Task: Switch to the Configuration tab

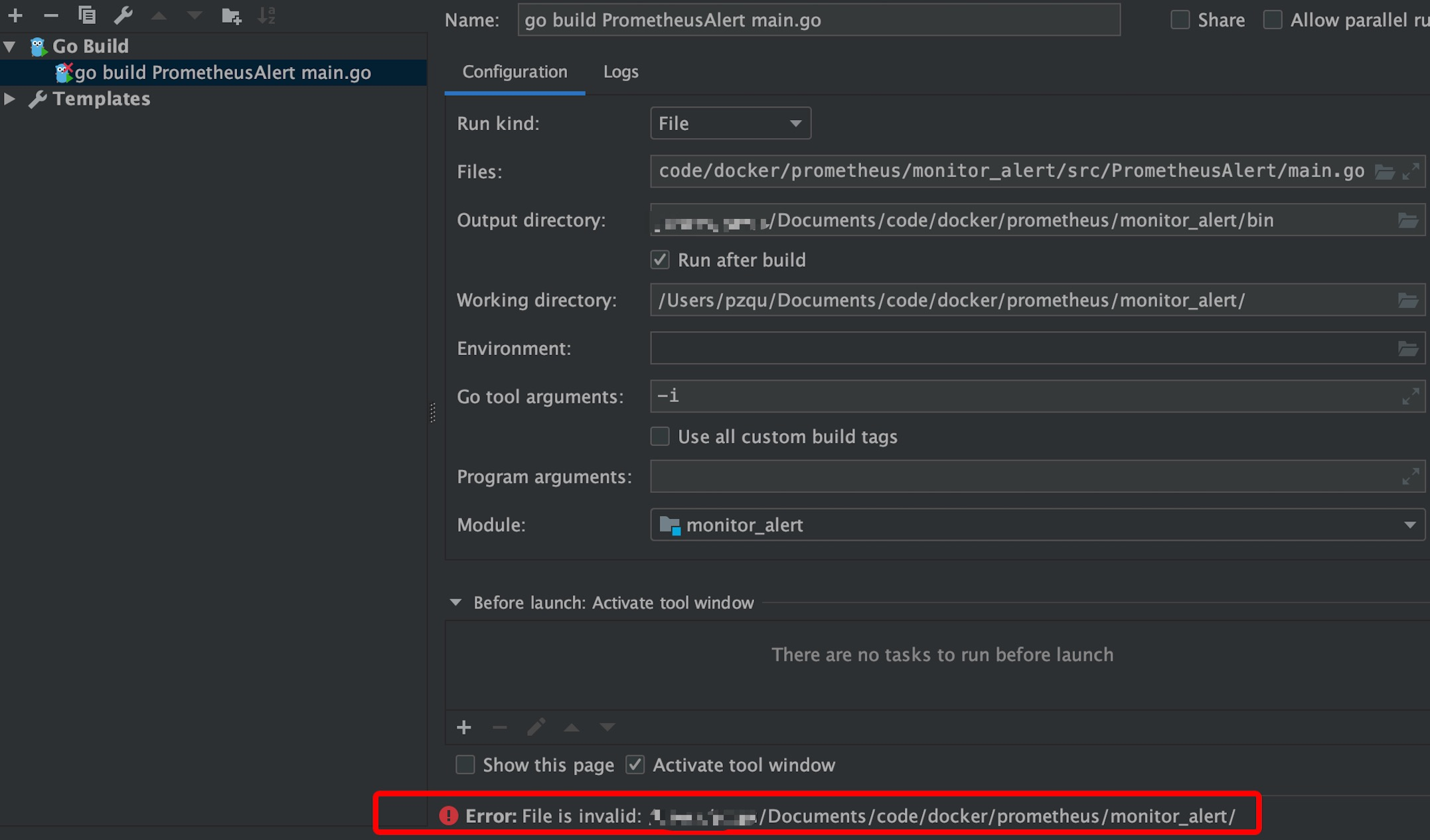Action: click(x=515, y=71)
